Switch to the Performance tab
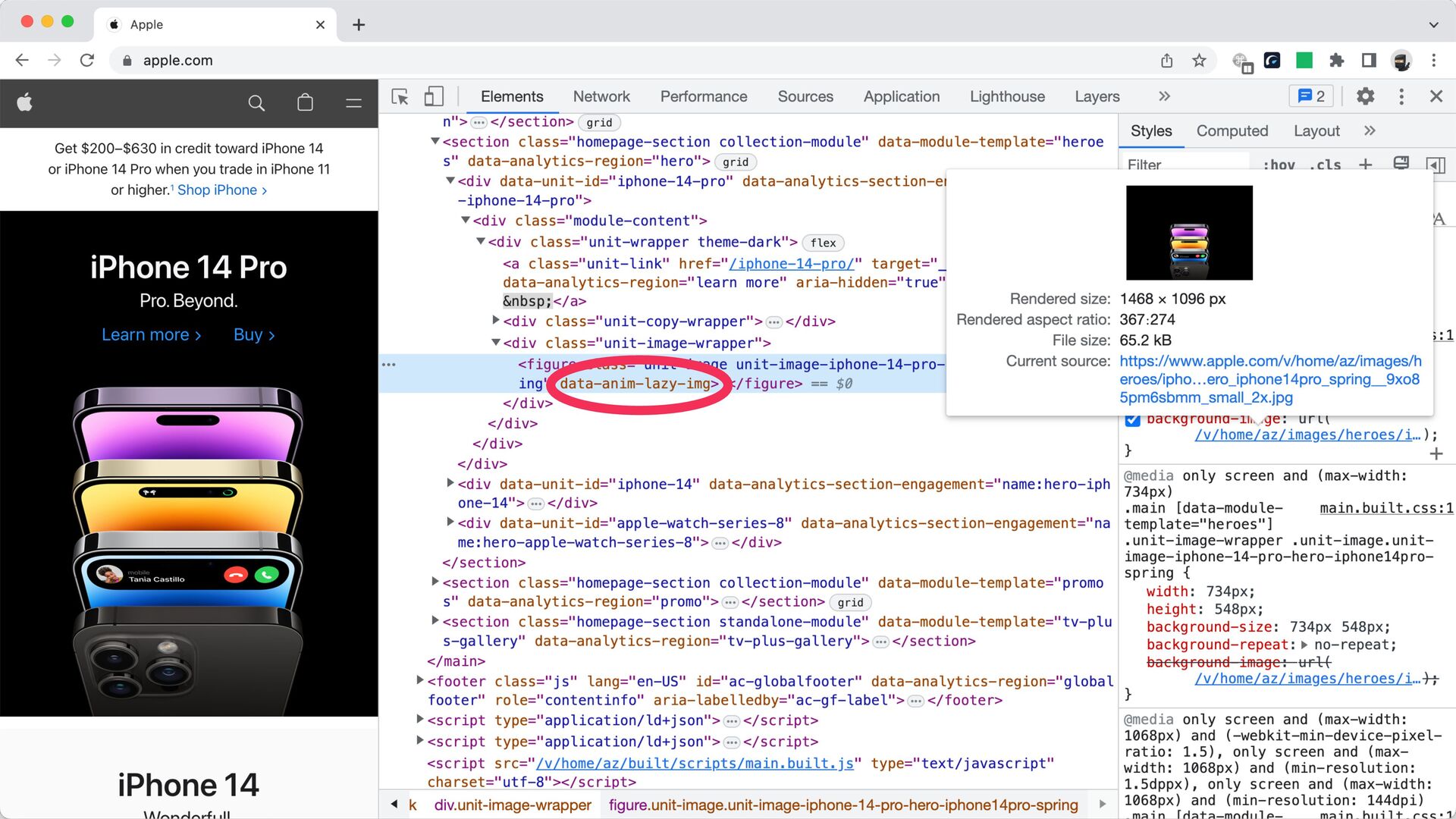The height and width of the screenshot is (819, 1456). 704,96
